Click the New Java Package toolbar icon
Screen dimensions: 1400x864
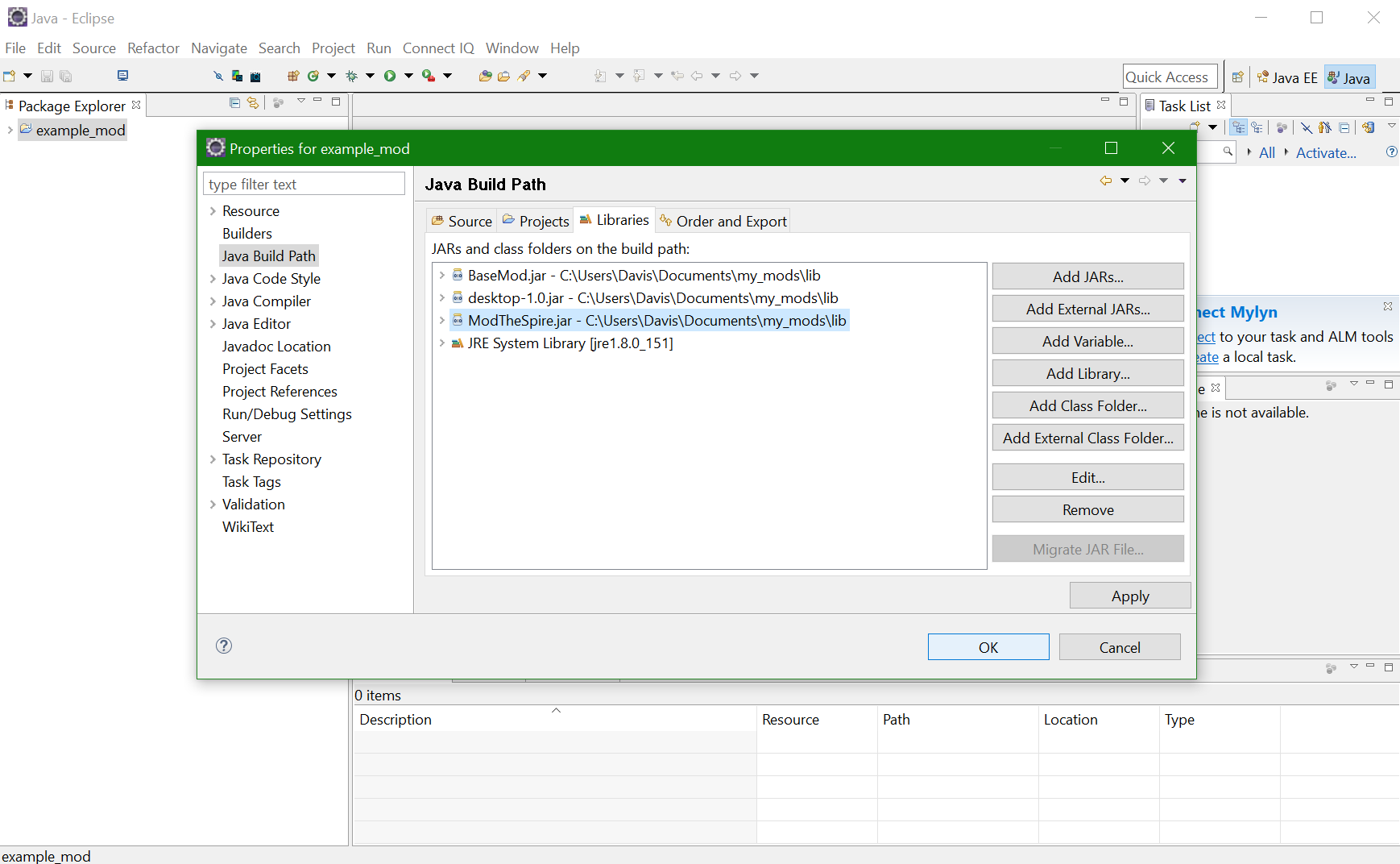click(293, 76)
